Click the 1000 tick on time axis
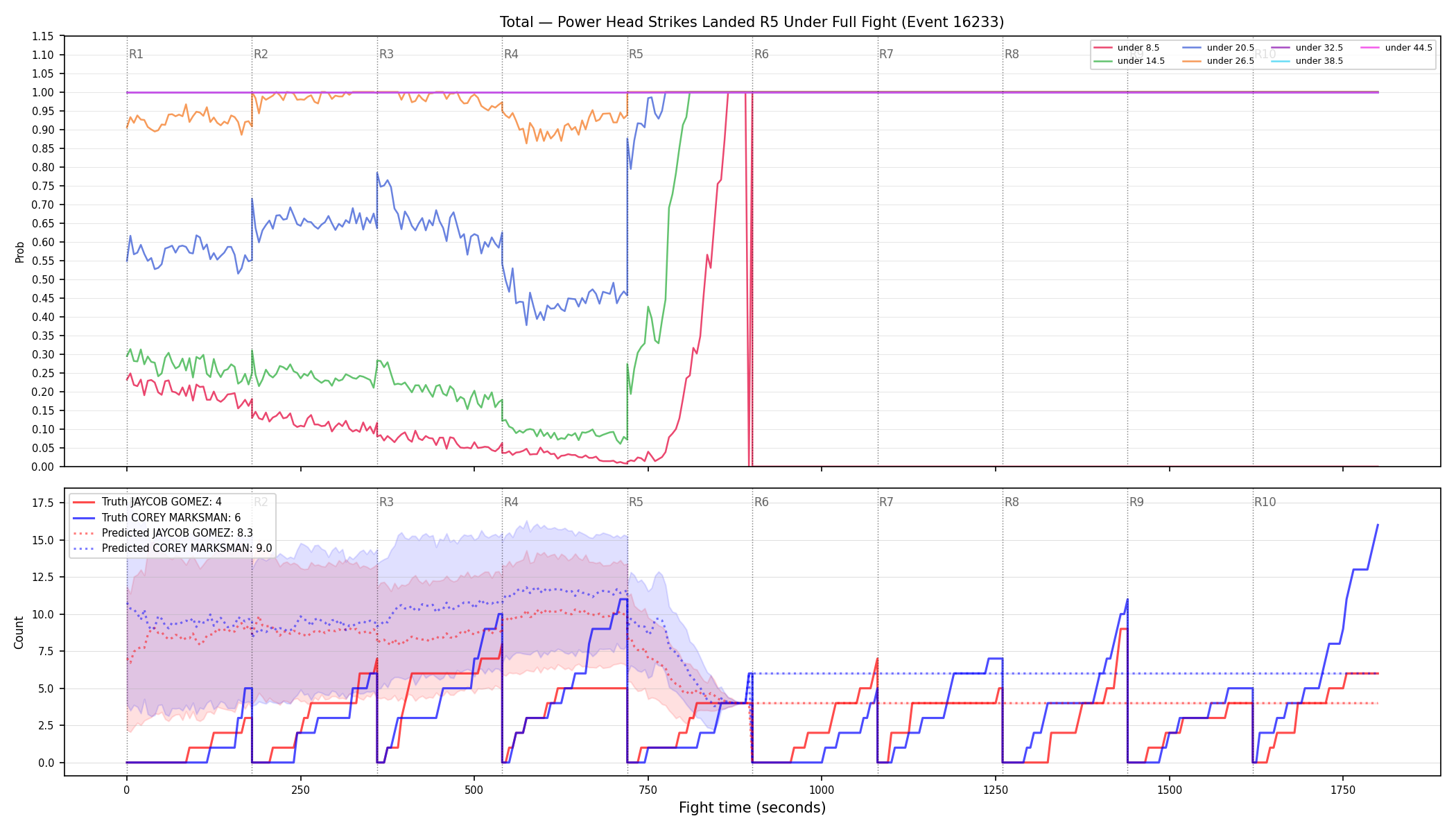The height and width of the screenshot is (832, 1456). pos(822,790)
